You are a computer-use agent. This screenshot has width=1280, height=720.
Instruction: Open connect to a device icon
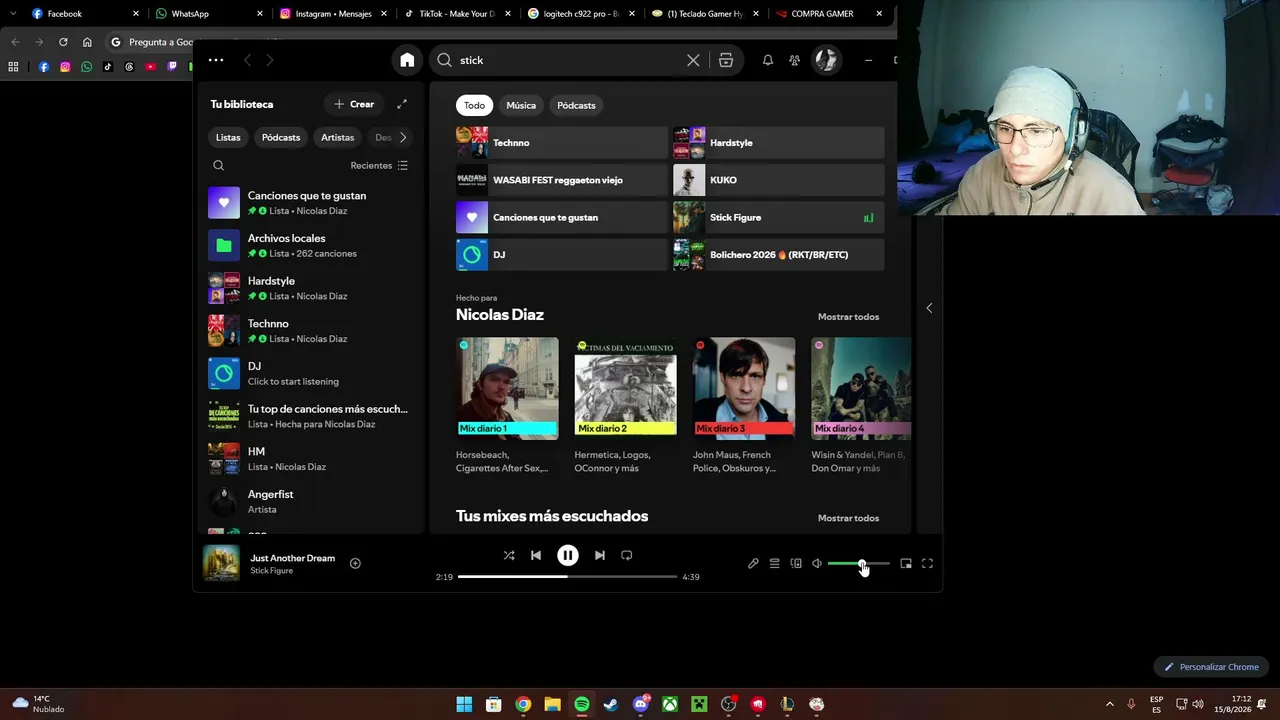coord(796,563)
